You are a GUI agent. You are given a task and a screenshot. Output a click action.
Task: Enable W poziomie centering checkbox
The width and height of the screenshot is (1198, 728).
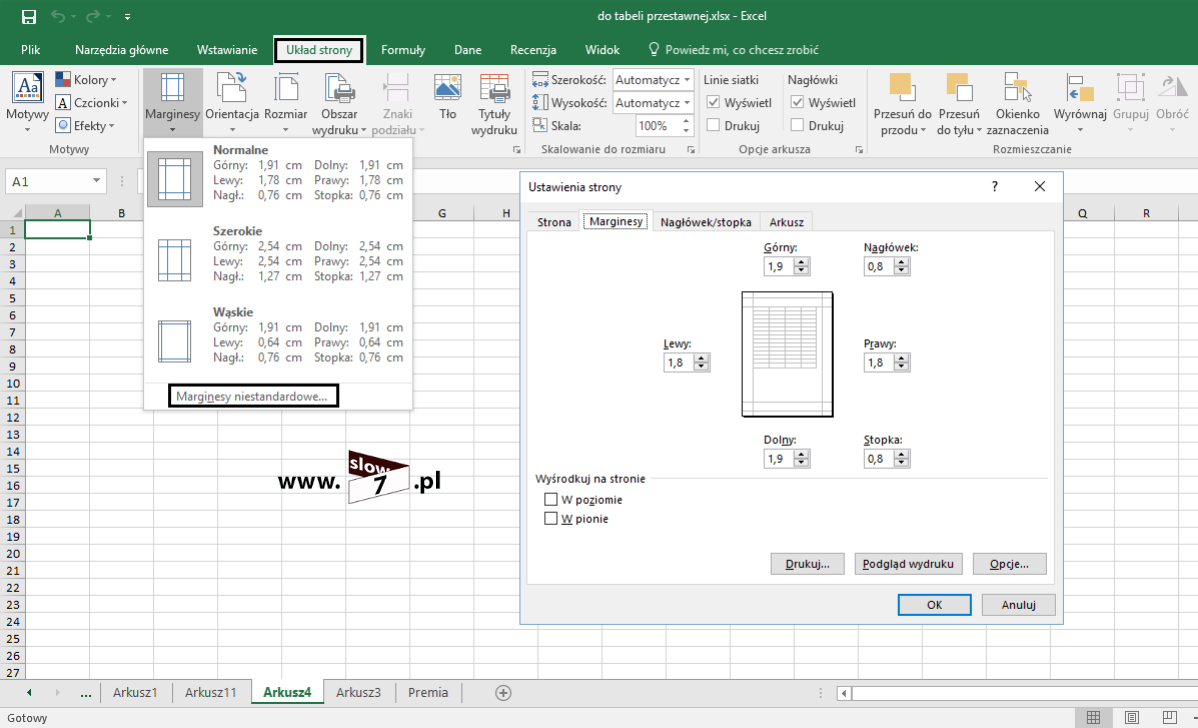[x=550, y=500]
